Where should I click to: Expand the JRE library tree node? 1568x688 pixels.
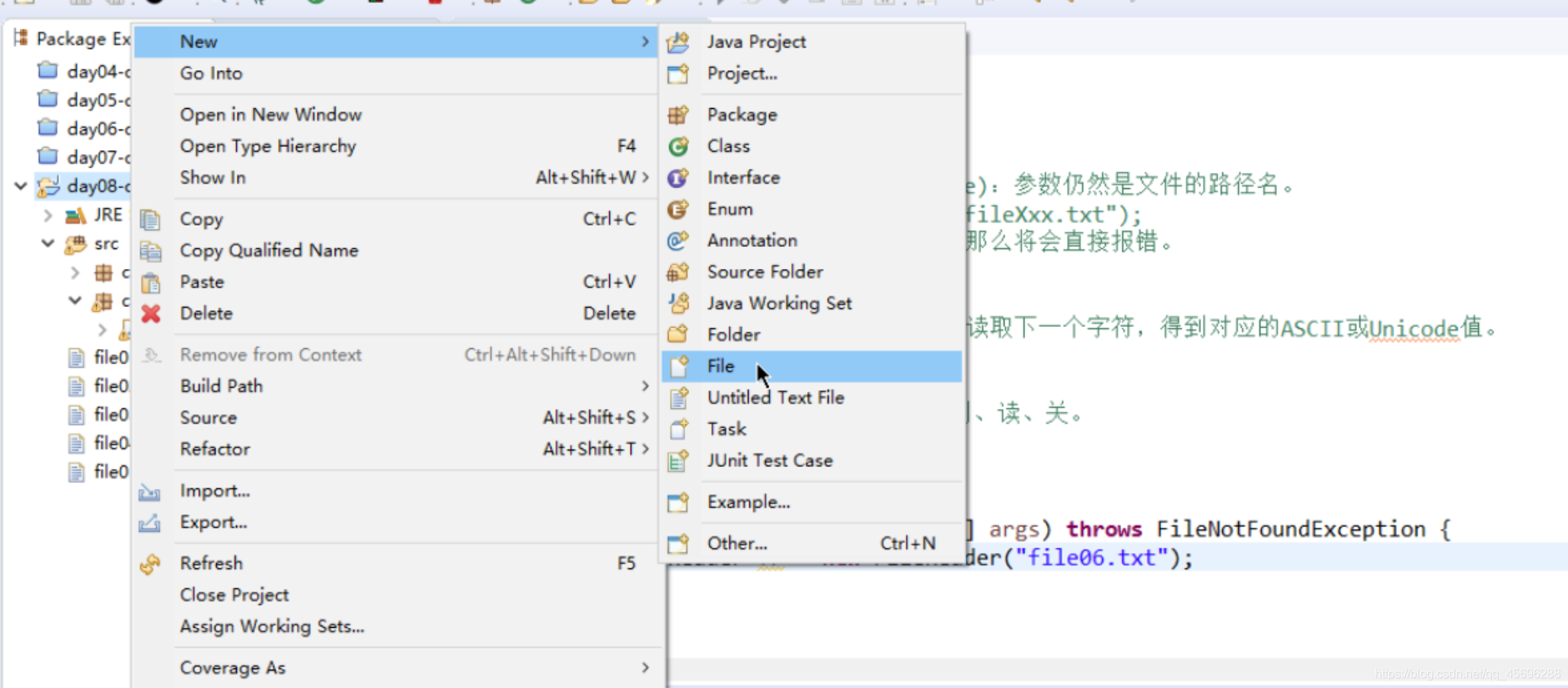(x=48, y=216)
